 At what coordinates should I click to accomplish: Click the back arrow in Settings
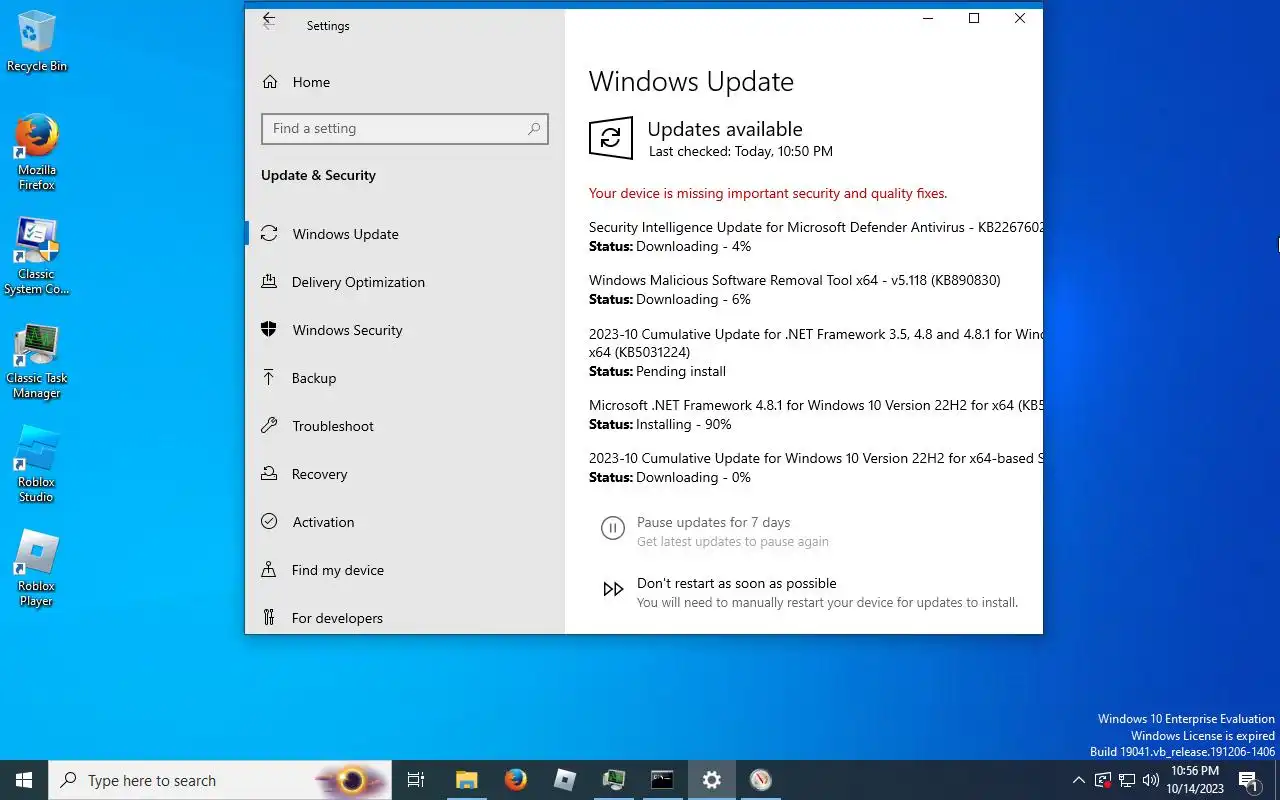[x=268, y=20]
